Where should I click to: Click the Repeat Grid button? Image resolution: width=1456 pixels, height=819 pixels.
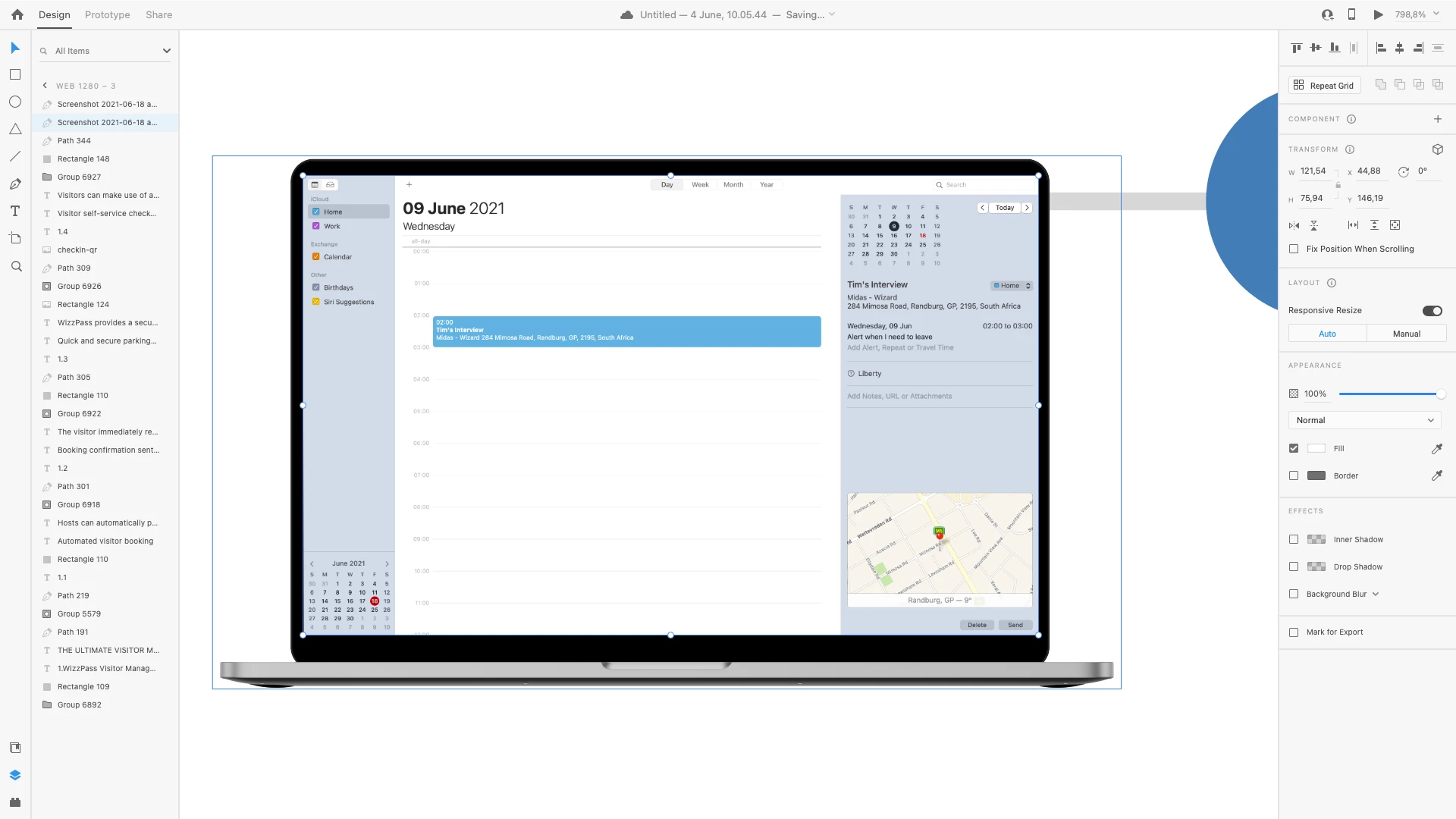(x=1324, y=86)
